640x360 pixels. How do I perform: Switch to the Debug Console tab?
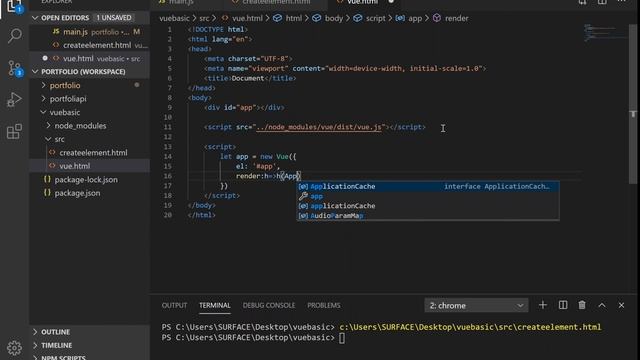pos(269,305)
